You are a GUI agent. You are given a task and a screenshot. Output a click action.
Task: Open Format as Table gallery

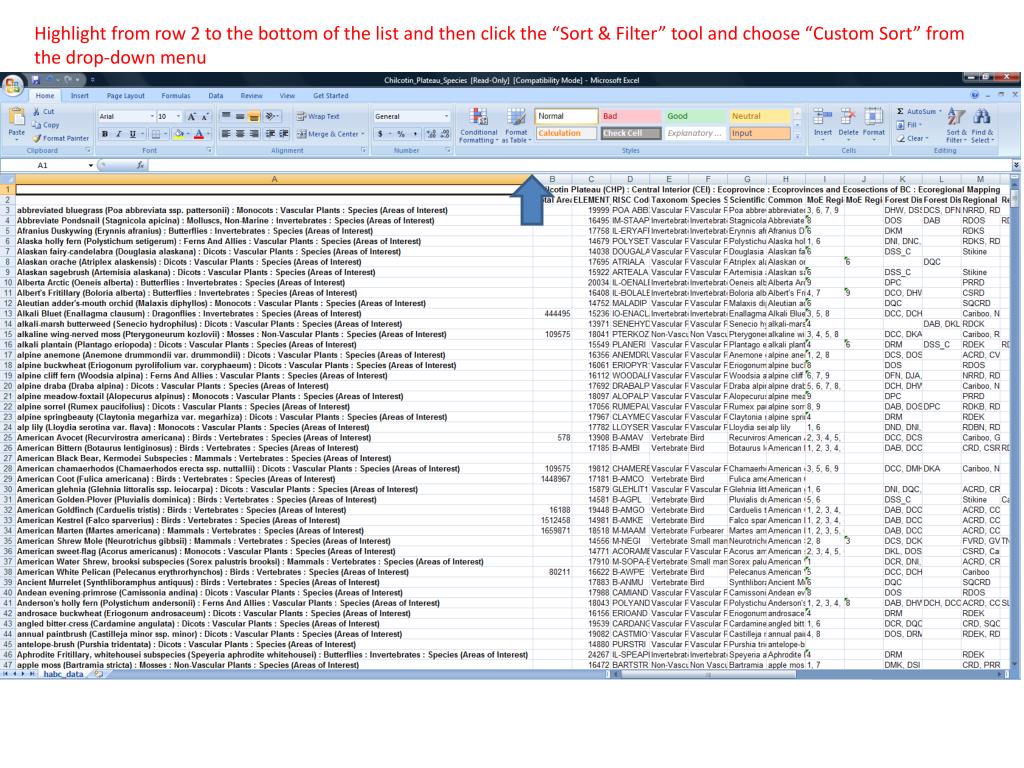pyautogui.click(x=516, y=126)
